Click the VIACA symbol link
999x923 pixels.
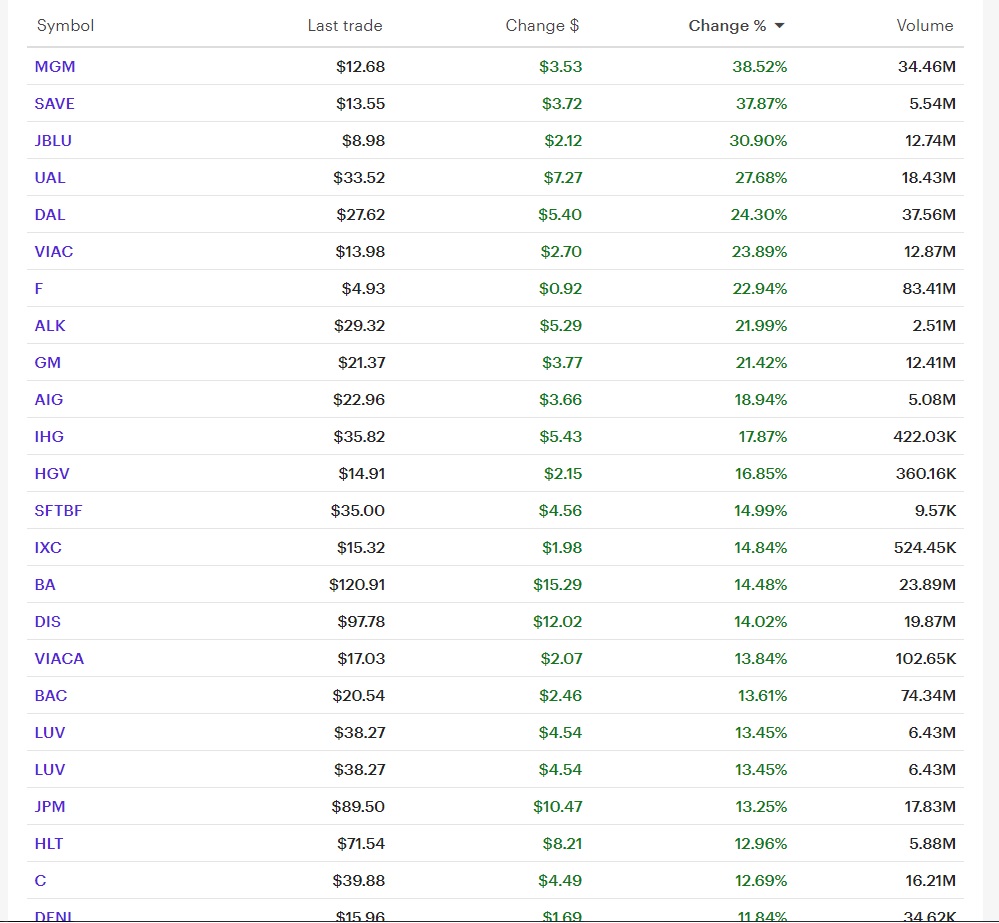point(59,658)
